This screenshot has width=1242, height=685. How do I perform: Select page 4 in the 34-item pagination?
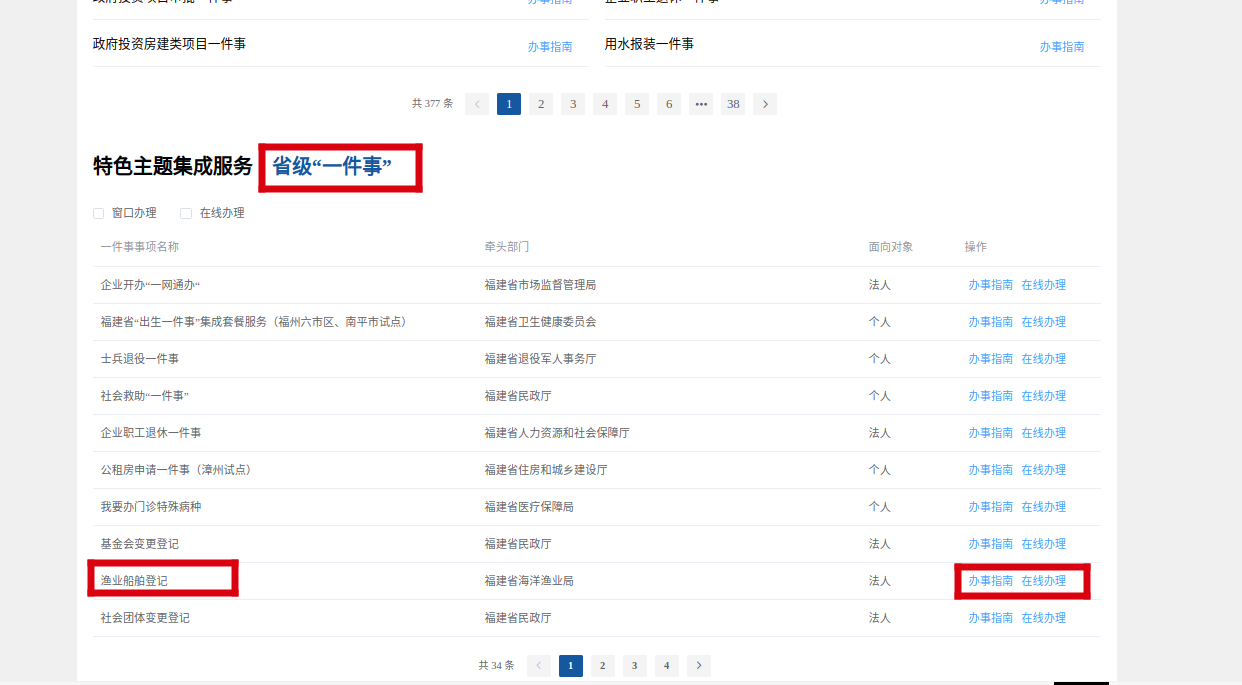point(667,666)
